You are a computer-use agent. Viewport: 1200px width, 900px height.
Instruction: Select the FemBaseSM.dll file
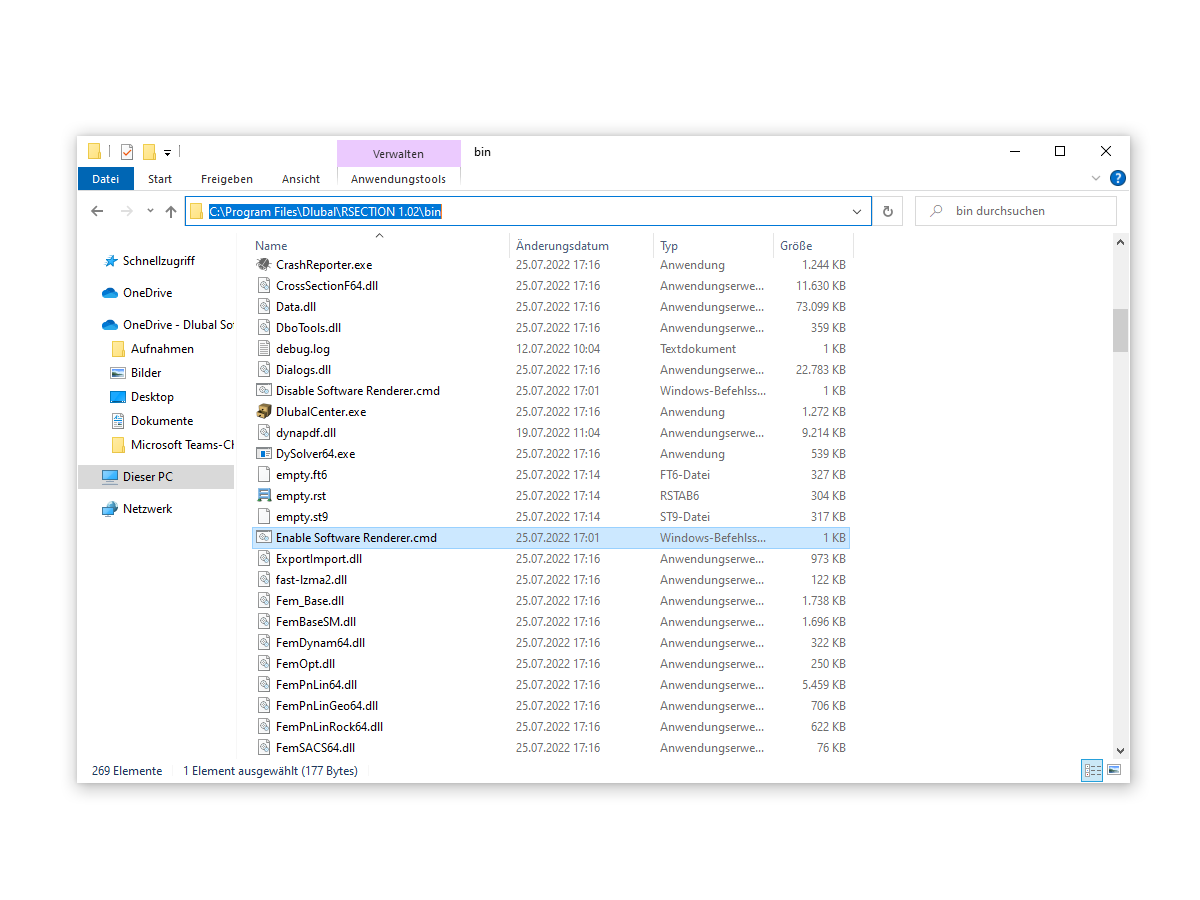click(550, 622)
